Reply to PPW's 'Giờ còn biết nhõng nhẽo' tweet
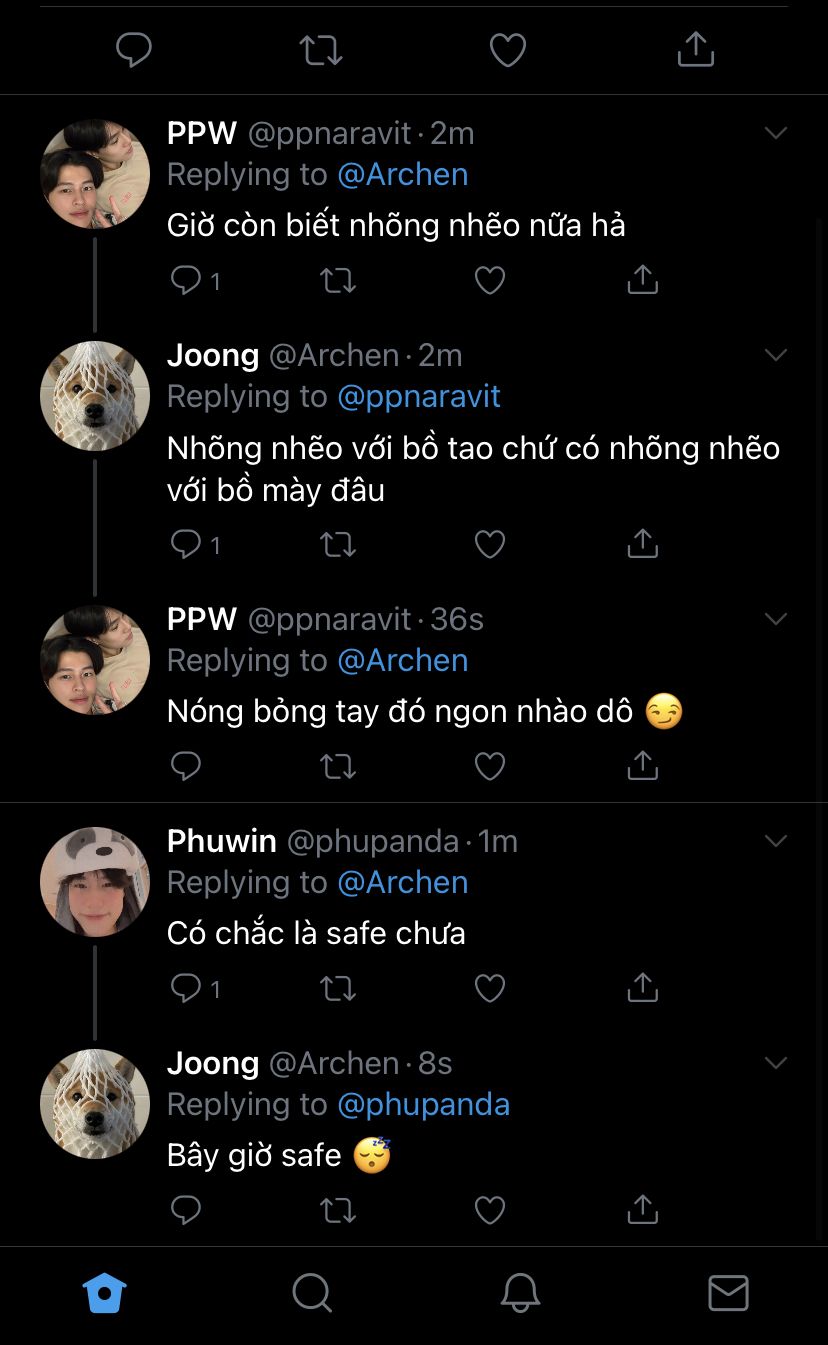 [x=186, y=280]
